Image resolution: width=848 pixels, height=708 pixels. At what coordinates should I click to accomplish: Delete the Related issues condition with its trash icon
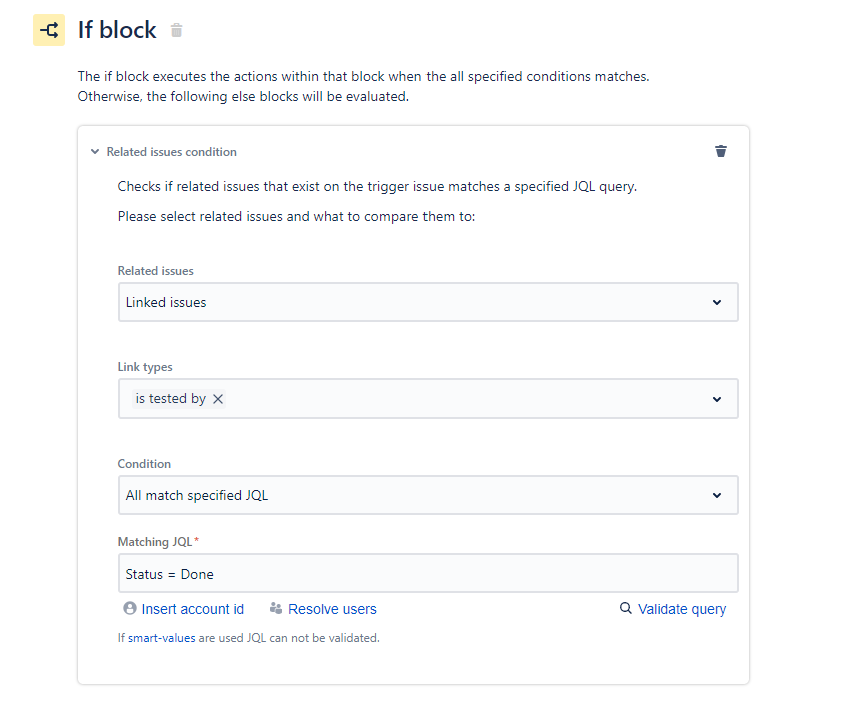pos(721,151)
